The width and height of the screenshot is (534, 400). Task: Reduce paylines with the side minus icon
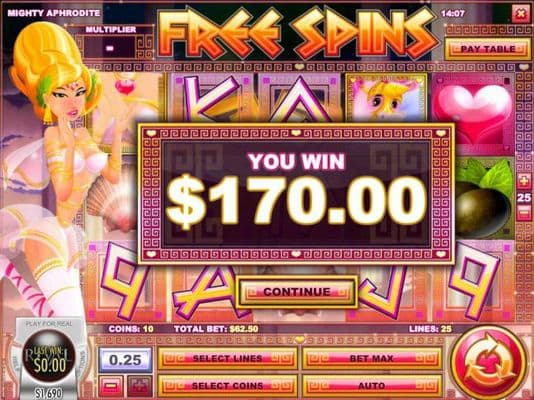click(x=524, y=212)
